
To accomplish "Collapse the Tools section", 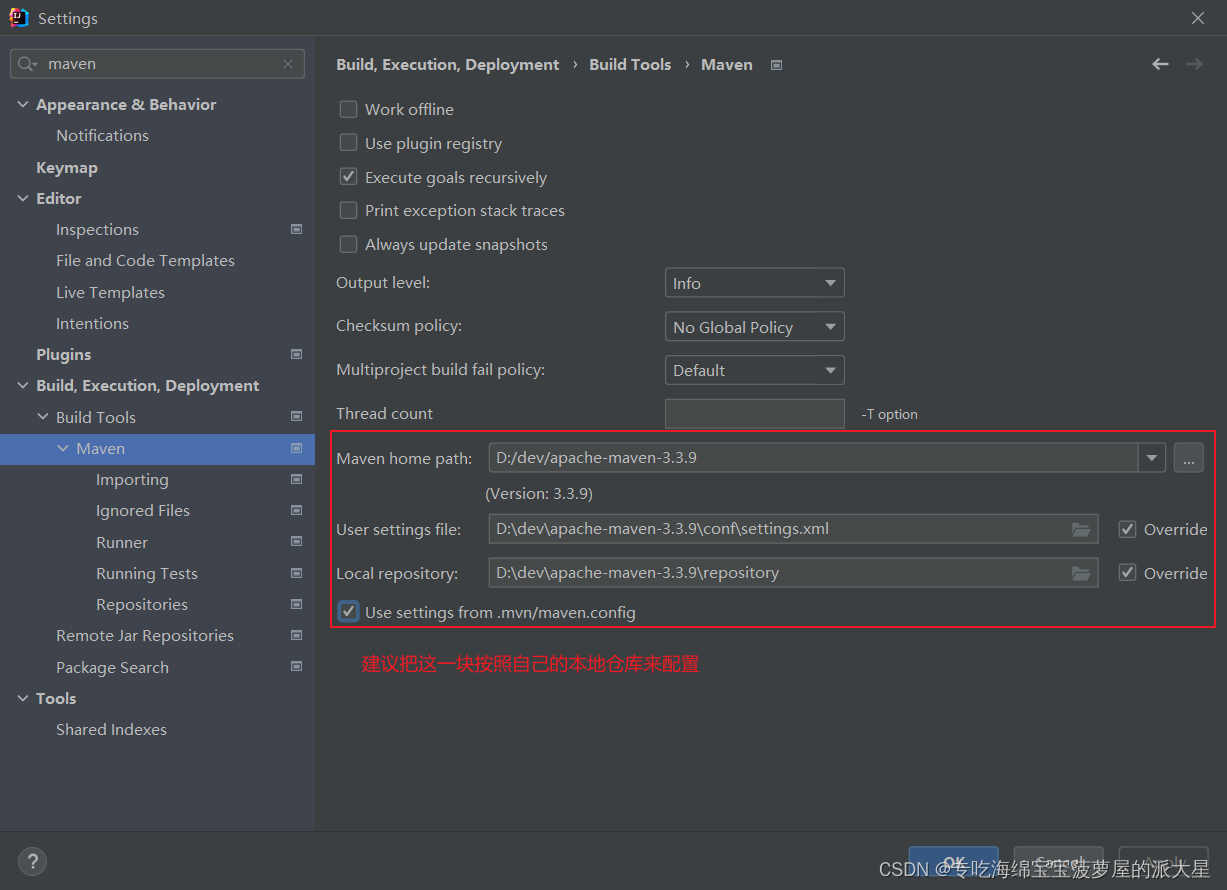I will tap(23, 698).
